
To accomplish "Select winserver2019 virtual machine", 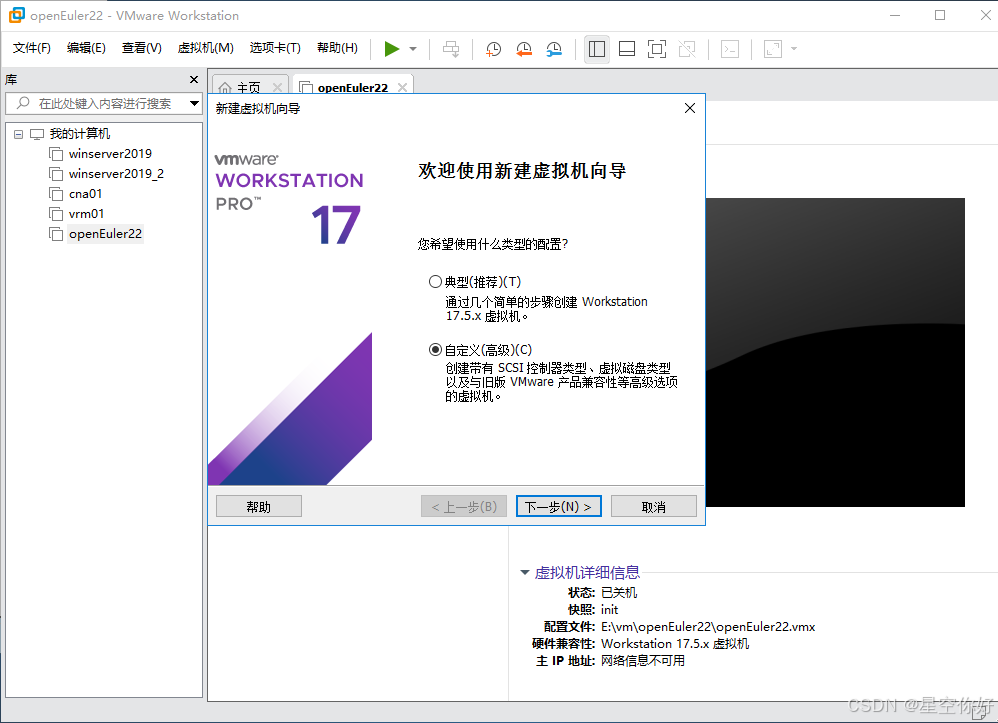I will pyautogui.click(x=110, y=153).
